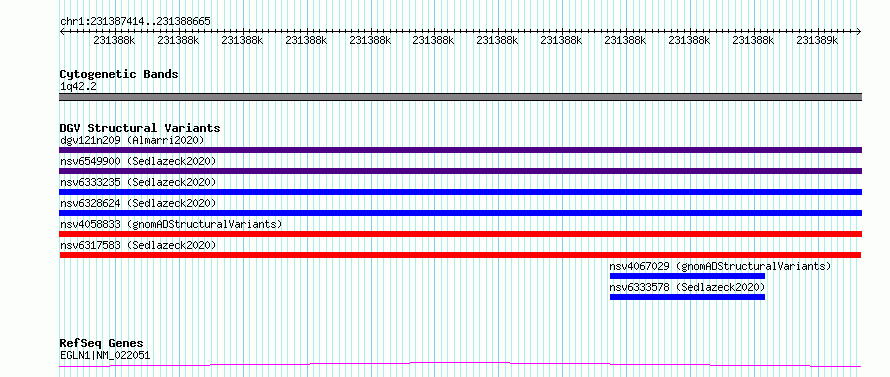Open nsv4067029 (gnomADStructuralVariants) label
Image resolution: width=890 pixels, height=377 pixels.
tap(720, 266)
